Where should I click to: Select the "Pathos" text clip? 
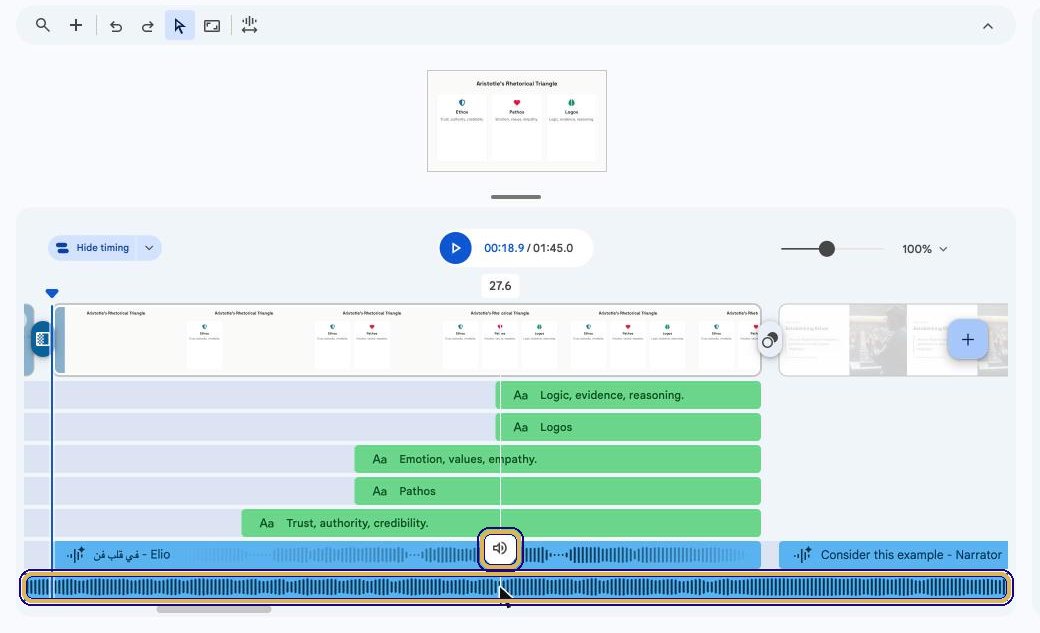558,491
